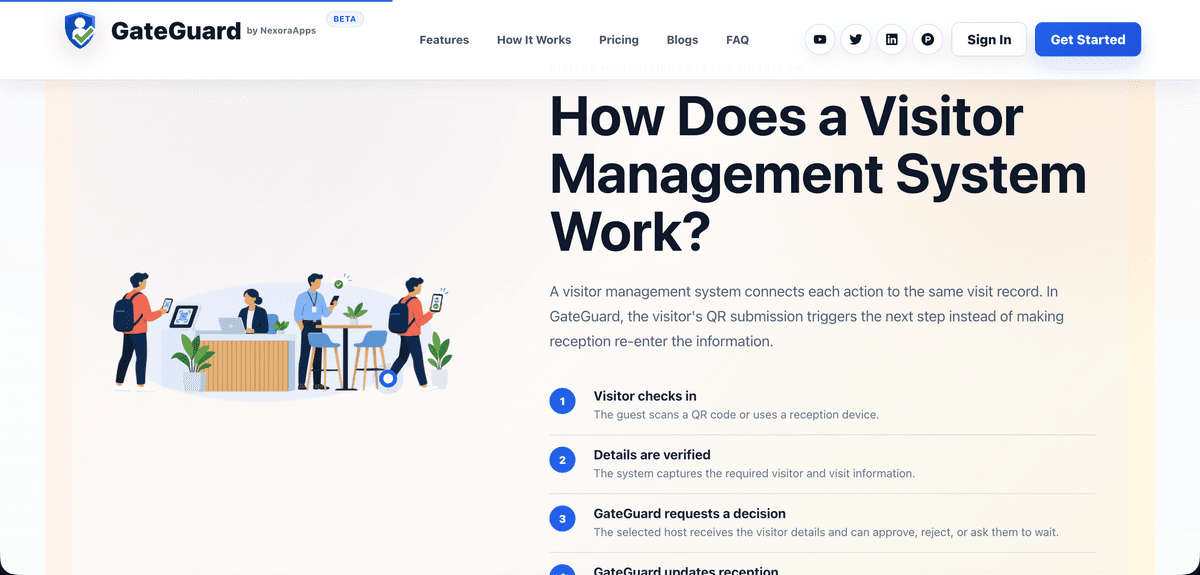This screenshot has height=575, width=1200.
Task: Click the GateGuard brand name text
Action: click(175, 31)
